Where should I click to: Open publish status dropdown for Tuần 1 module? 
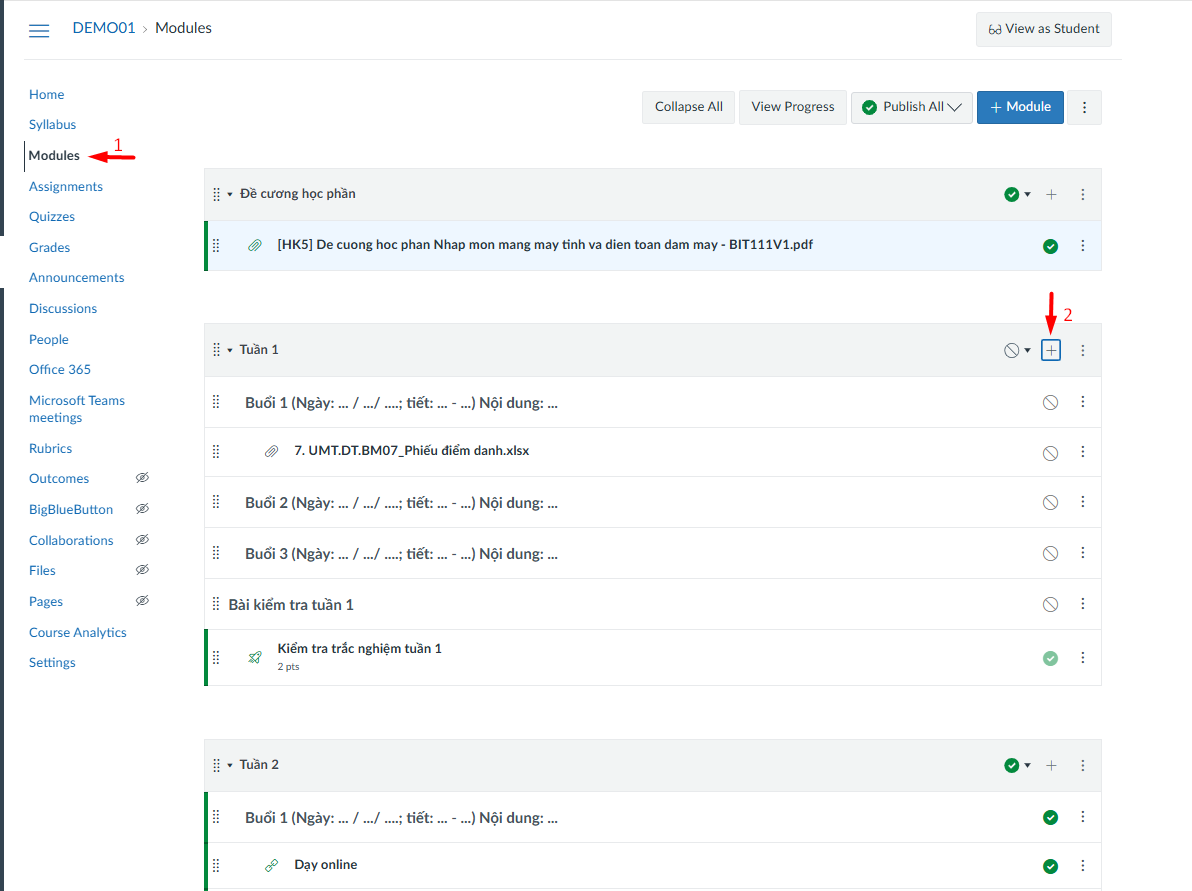1017,350
